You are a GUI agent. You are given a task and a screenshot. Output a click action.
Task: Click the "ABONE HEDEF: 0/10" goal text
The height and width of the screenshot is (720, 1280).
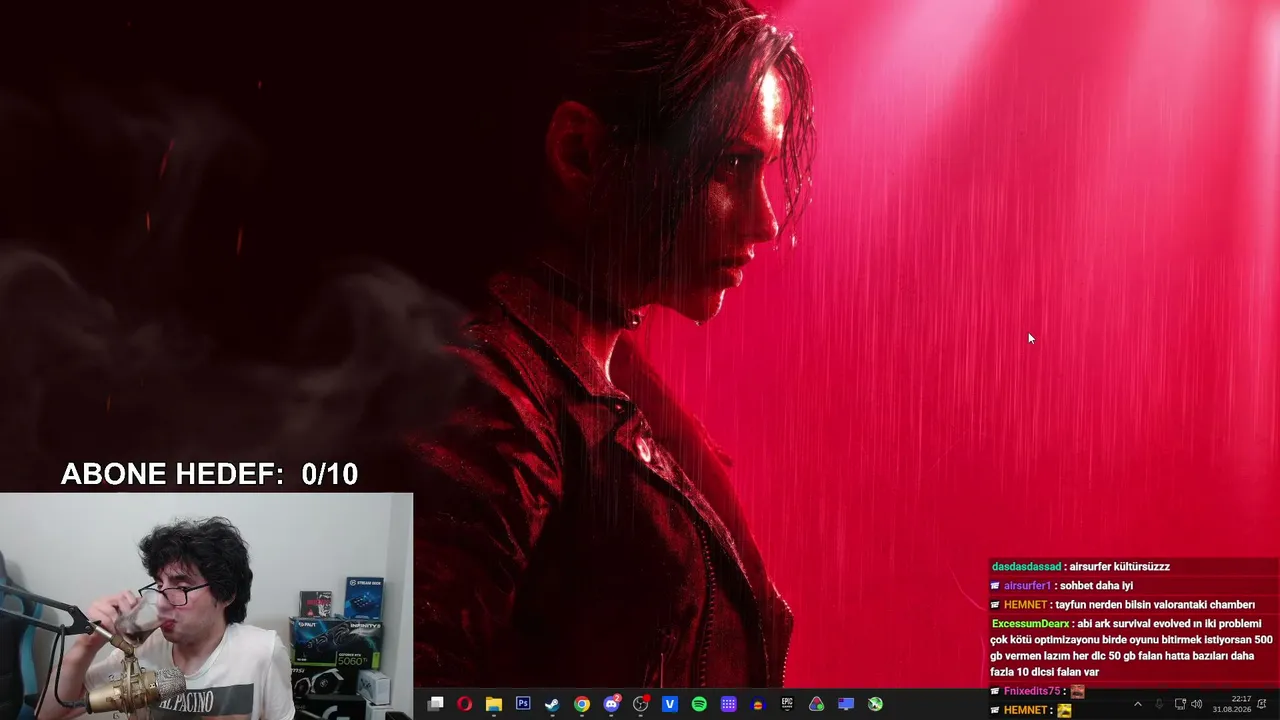pos(209,474)
